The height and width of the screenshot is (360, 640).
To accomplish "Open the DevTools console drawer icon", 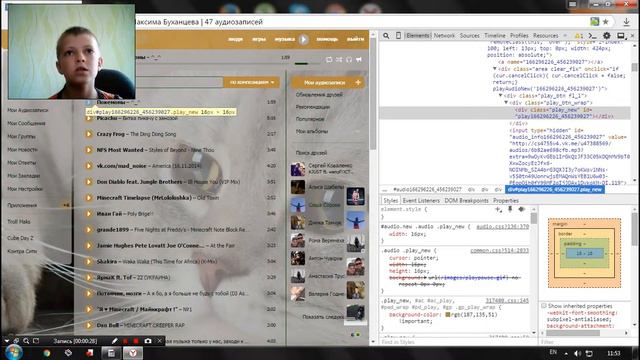I will click(592, 36).
